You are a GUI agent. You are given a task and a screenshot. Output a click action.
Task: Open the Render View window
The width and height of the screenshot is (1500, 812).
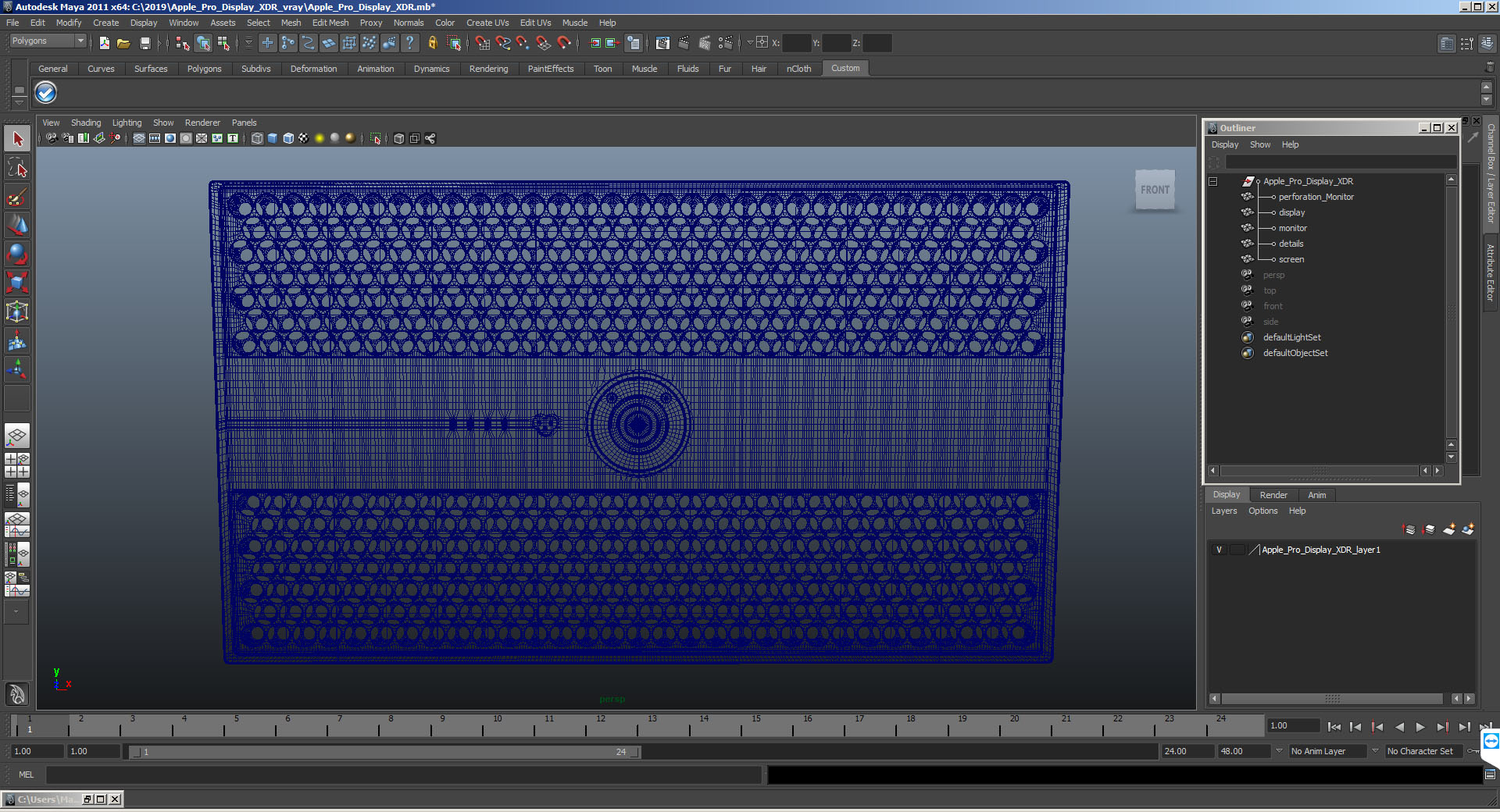click(662, 43)
